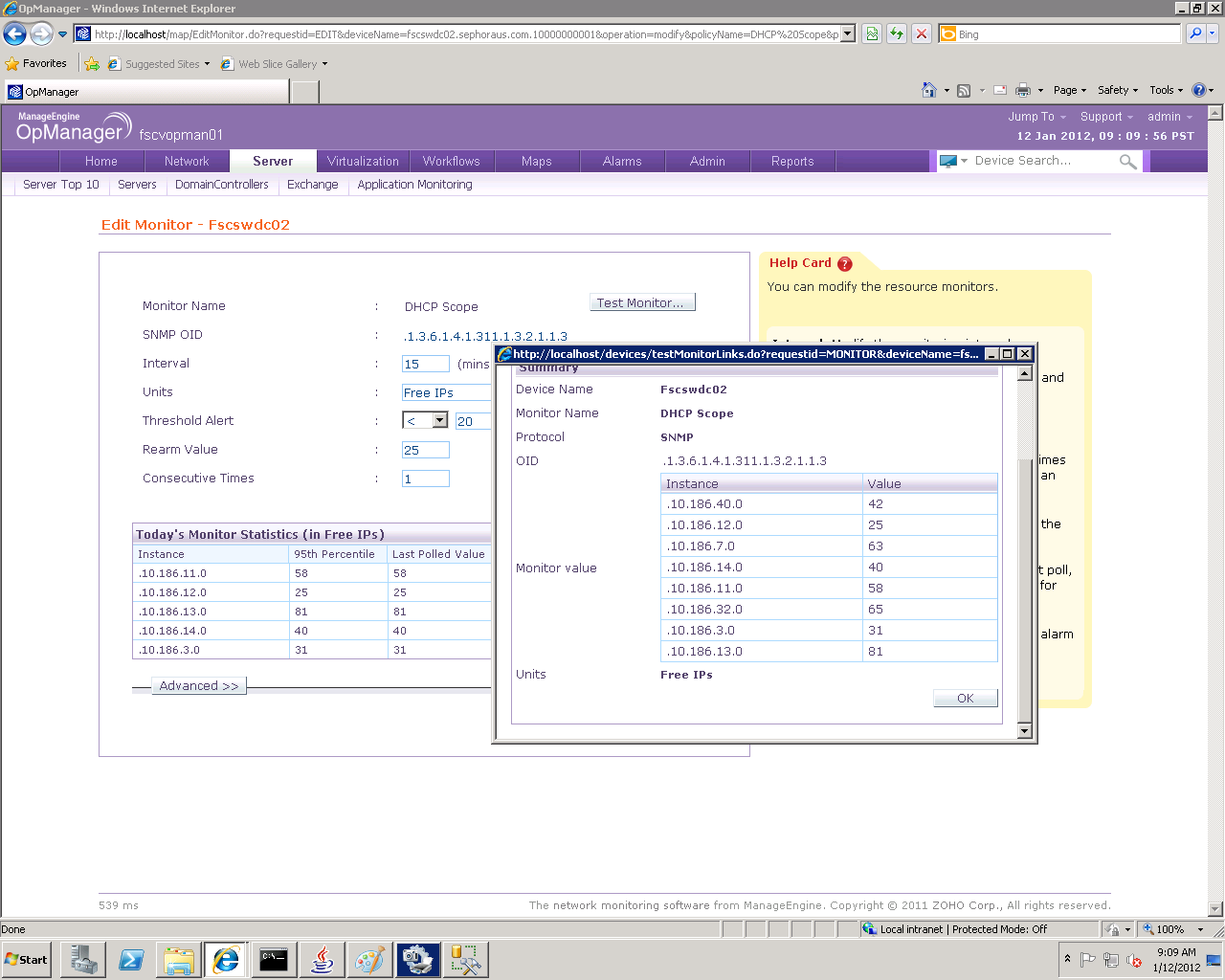Viewport: 1225px width, 980px height.
Task: Click the popup vertical scrollbar down arrow
Action: coord(1024,731)
